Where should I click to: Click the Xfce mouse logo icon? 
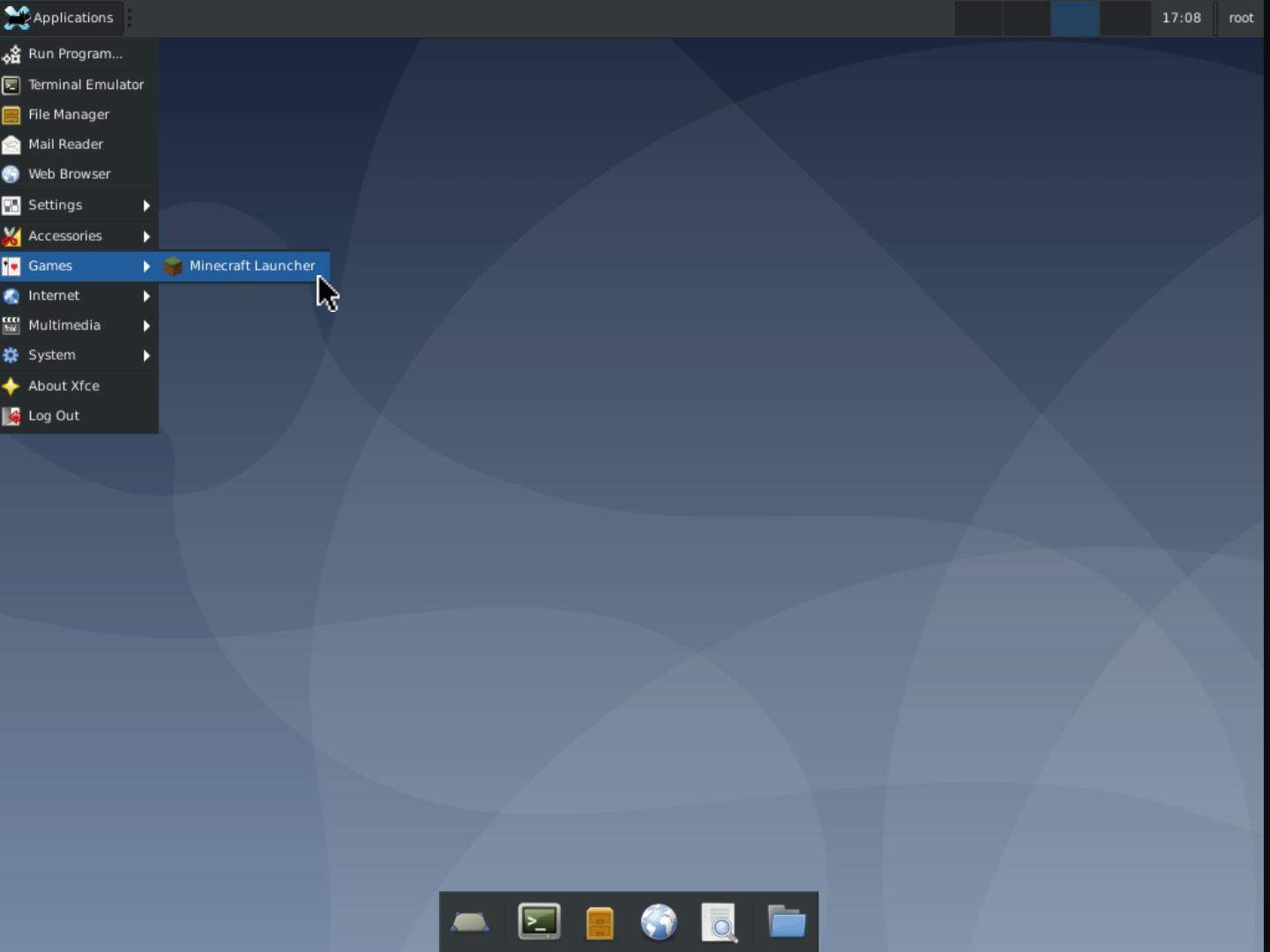point(17,18)
